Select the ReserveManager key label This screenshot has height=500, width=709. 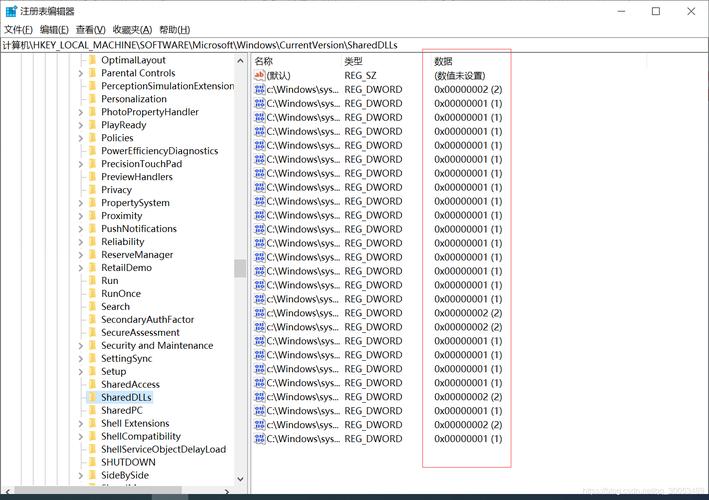[x=137, y=255]
